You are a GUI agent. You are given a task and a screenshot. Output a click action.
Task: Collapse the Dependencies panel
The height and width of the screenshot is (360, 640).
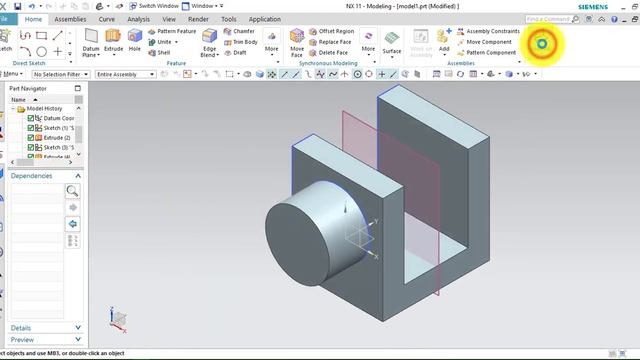pos(78,176)
